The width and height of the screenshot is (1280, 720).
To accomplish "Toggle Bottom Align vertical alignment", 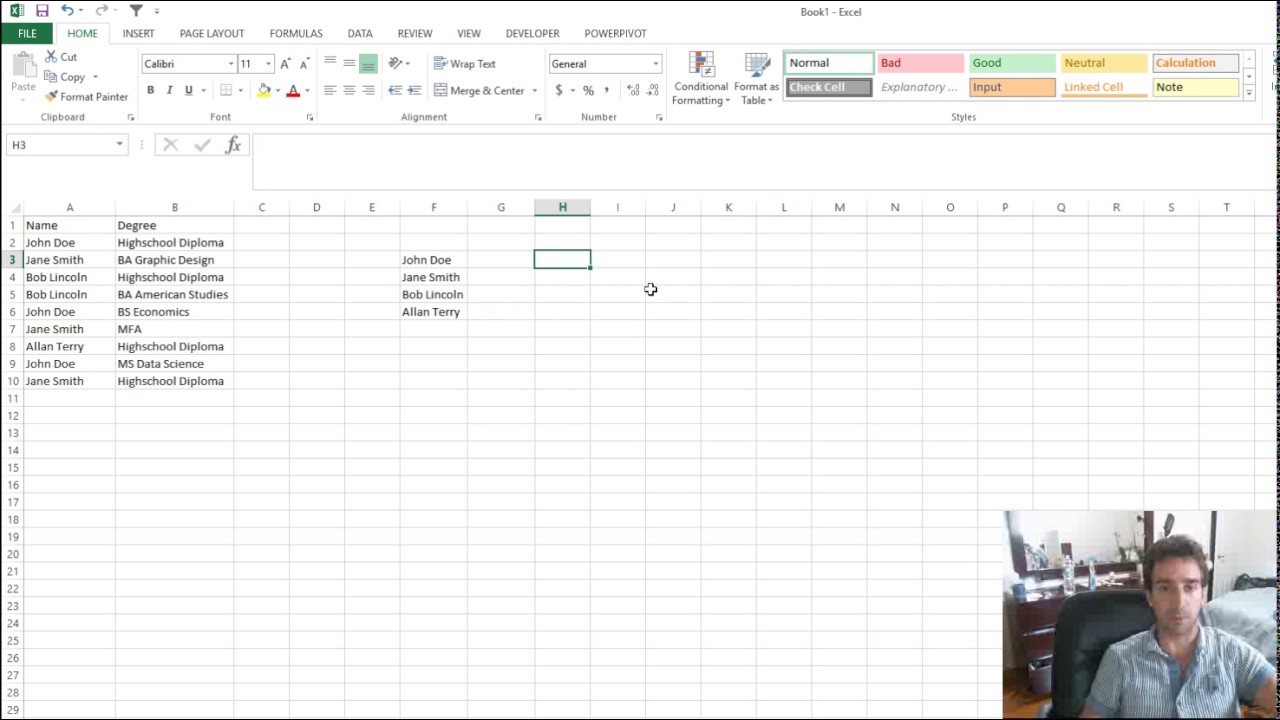I will 368,64.
